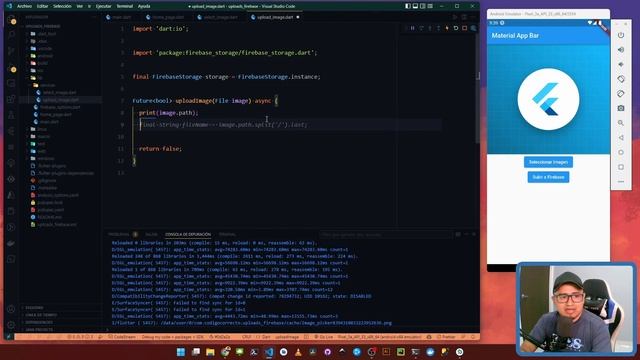This screenshot has width=640, height=360.
Task: Open the Archivo menu
Action: pyautogui.click(x=24, y=6)
